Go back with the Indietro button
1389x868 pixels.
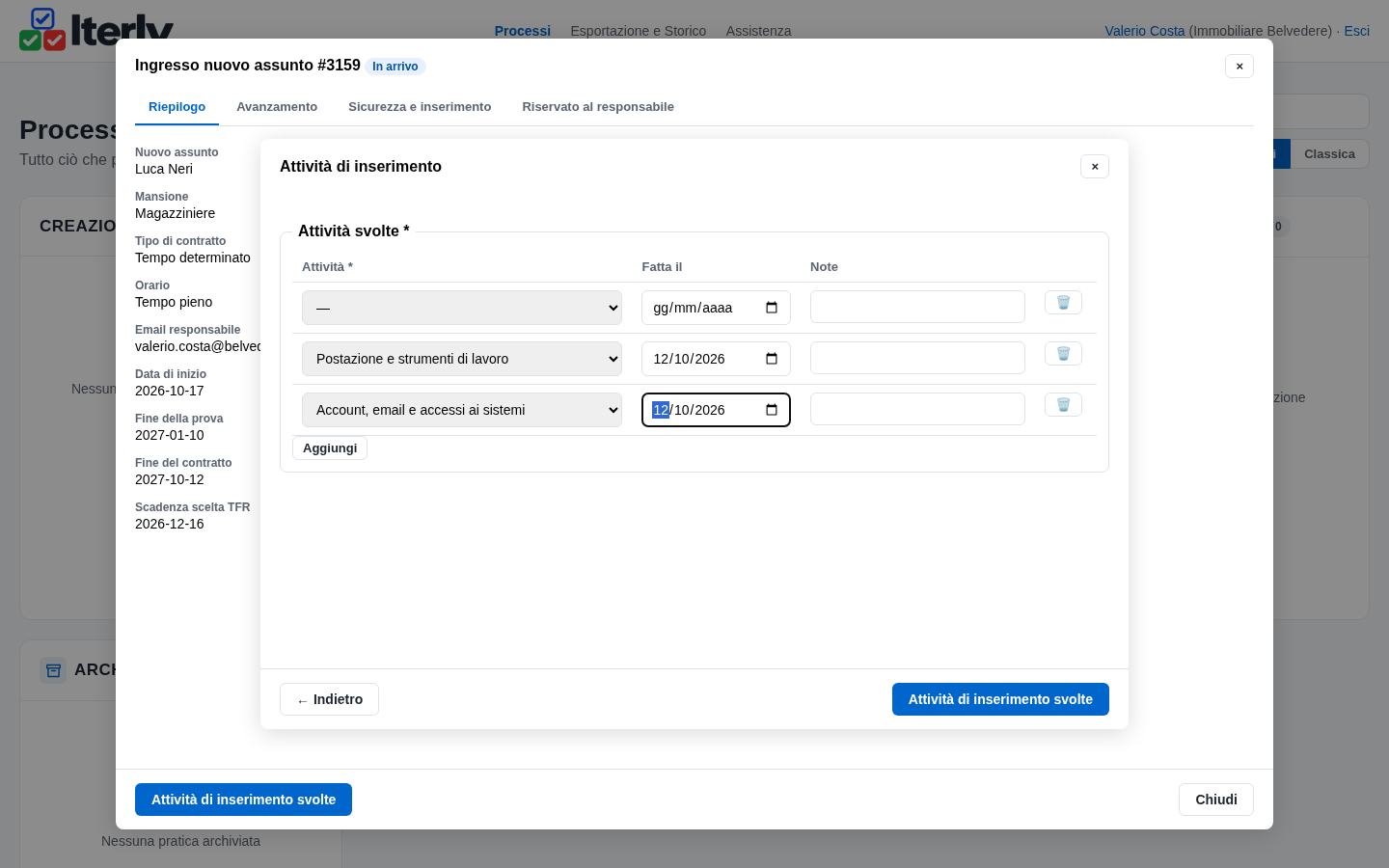click(329, 699)
